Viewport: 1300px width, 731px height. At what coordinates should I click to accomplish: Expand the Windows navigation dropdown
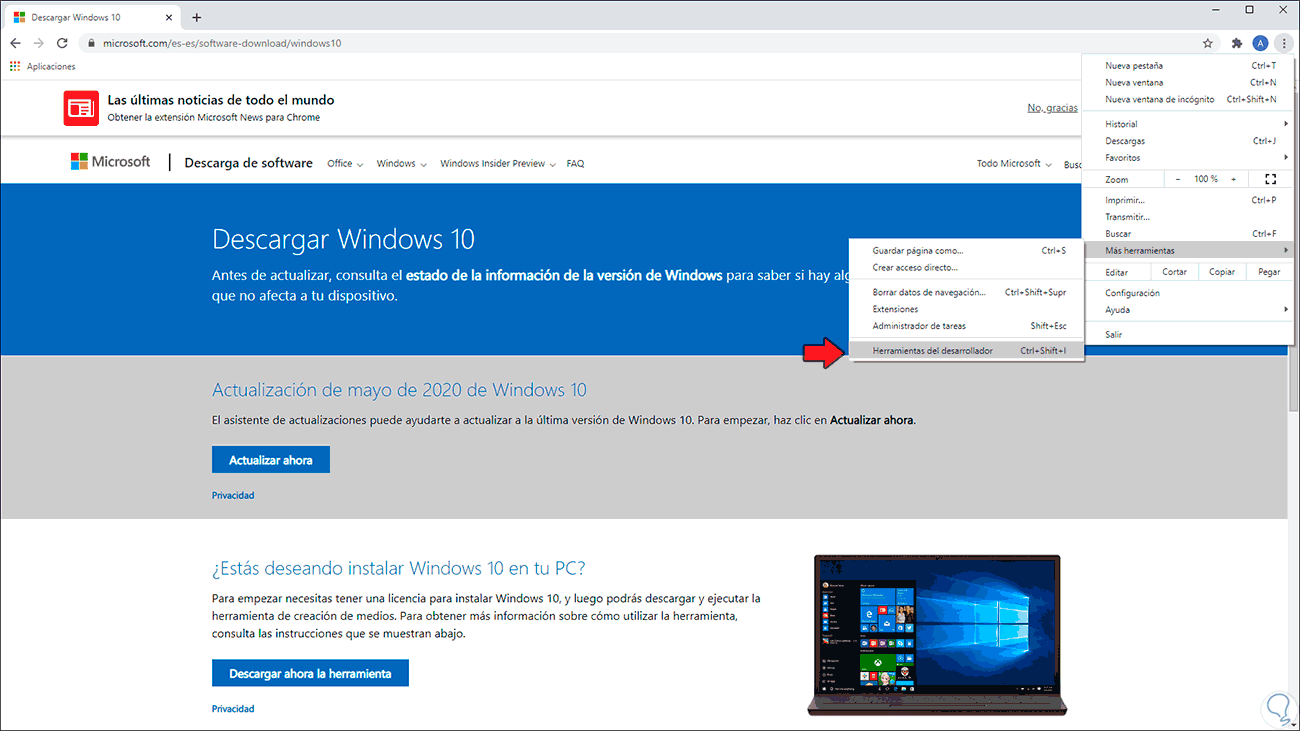click(401, 163)
